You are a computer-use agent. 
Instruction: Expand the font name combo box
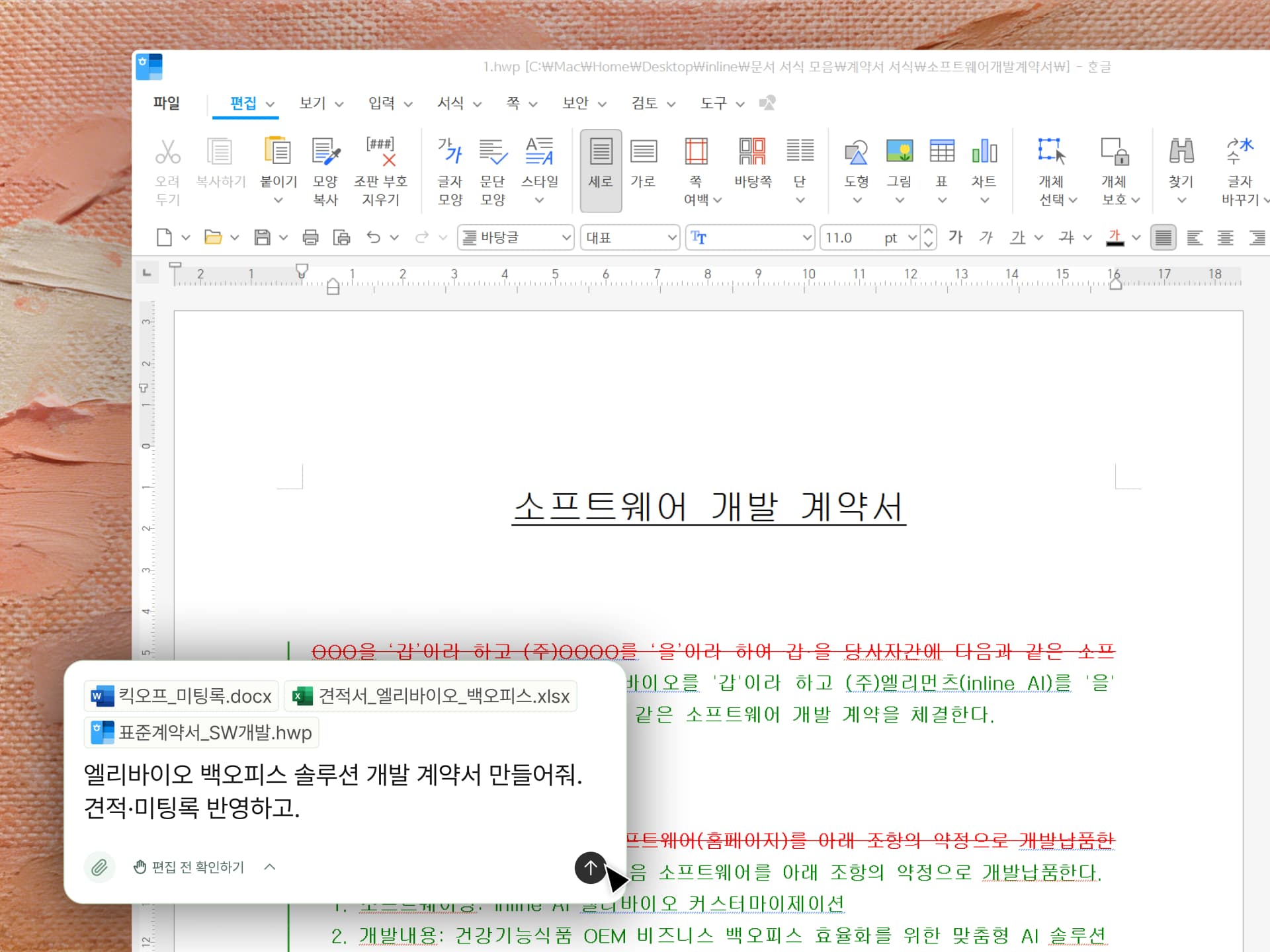[806, 237]
